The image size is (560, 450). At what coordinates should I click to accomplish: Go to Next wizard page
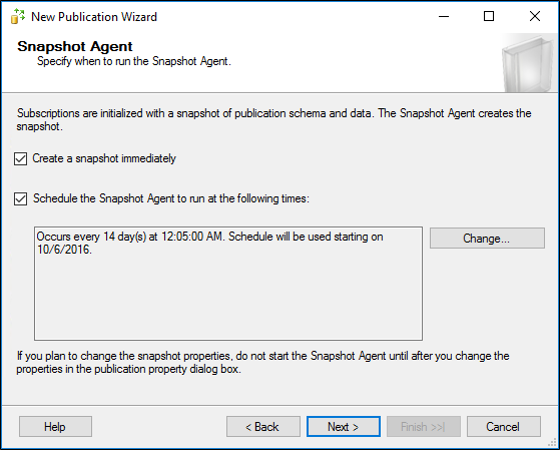click(343, 426)
